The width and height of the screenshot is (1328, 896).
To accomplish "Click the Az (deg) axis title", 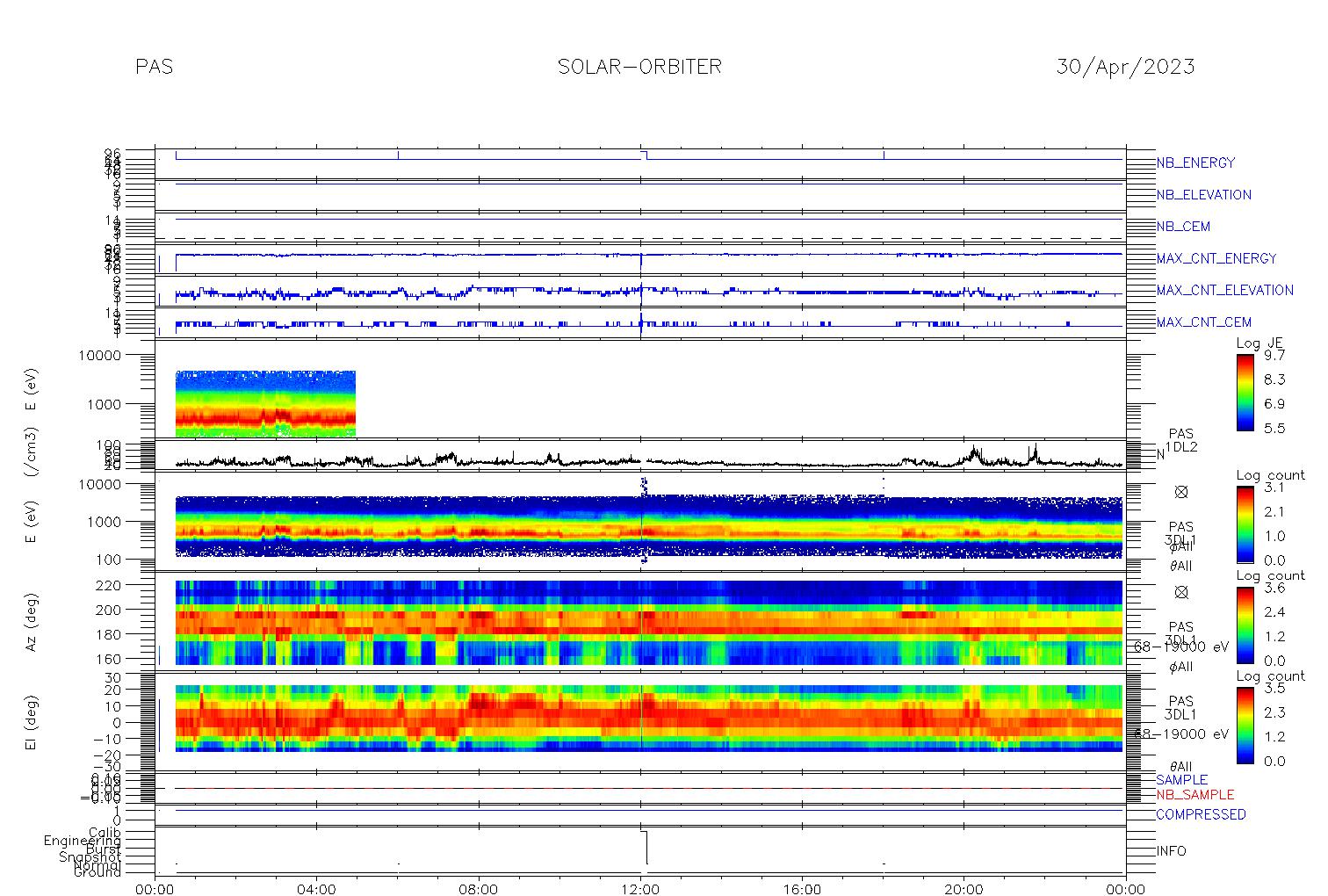I will coord(31,622).
